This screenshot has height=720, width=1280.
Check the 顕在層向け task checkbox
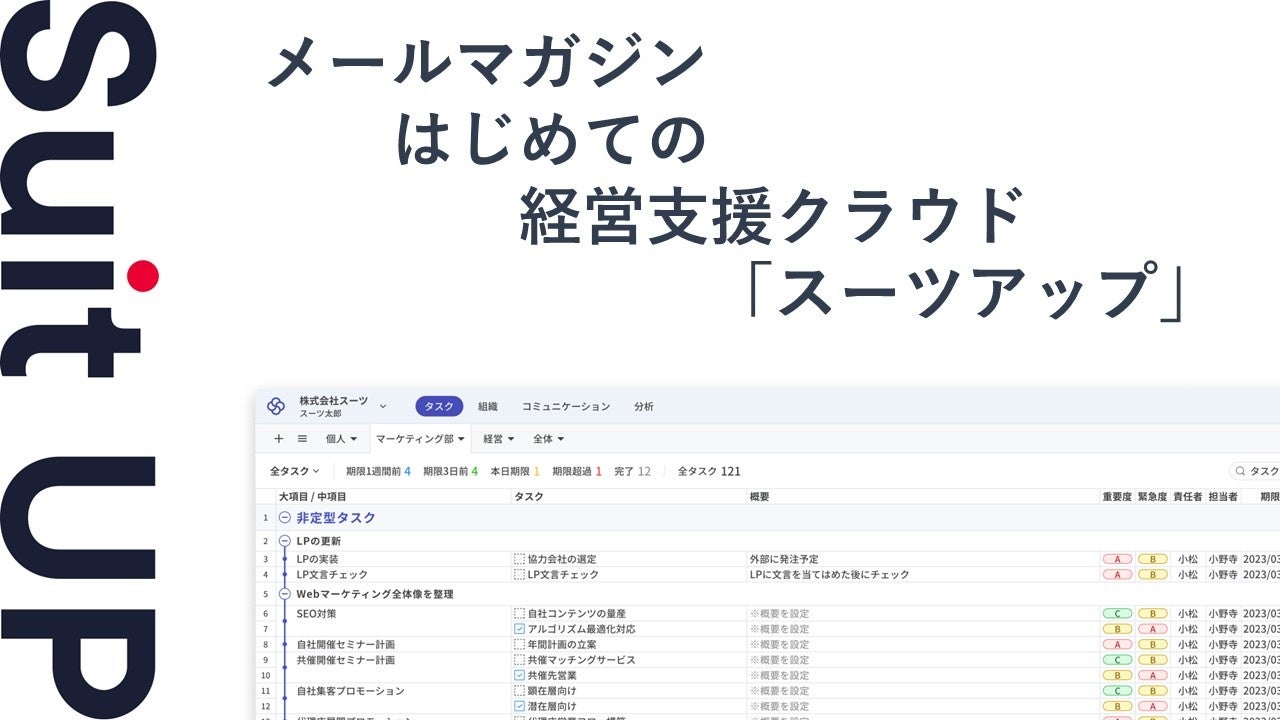pyautogui.click(x=519, y=691)
